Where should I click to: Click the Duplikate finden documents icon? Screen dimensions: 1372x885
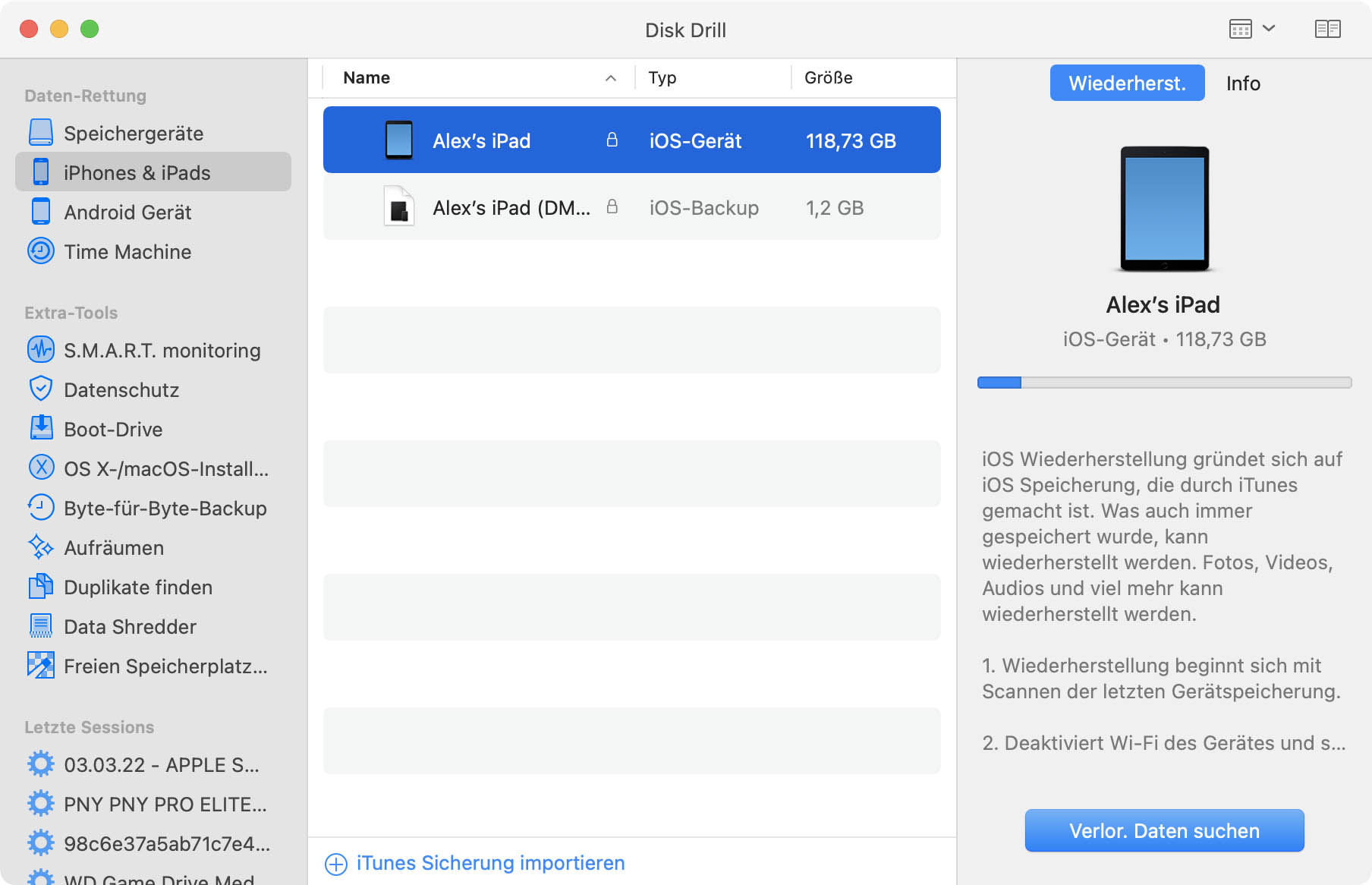click(x=41, y=587)
